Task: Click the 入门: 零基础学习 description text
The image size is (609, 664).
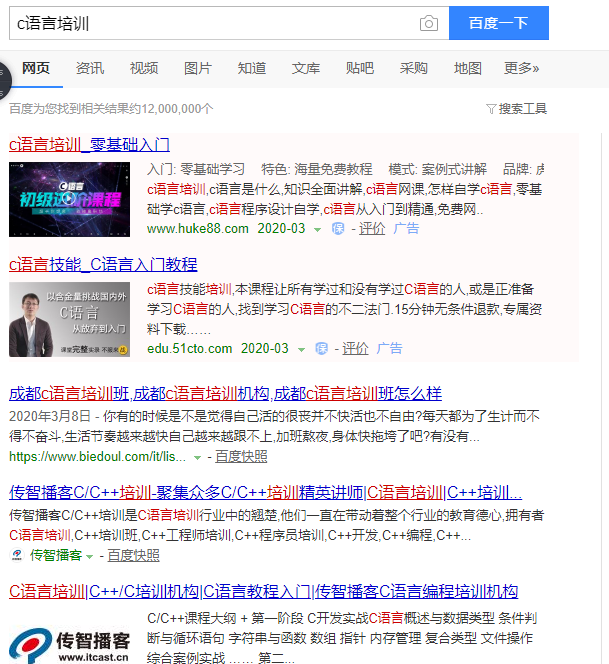Action: tap(196, 169)
